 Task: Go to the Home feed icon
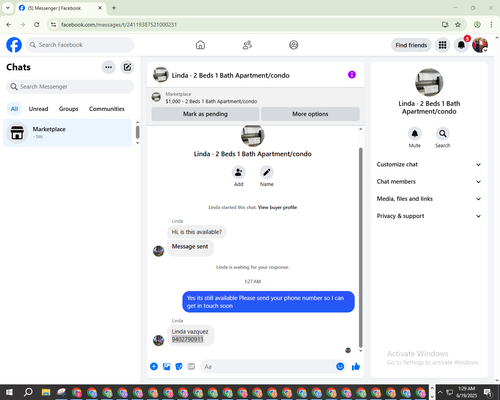[x=200, y=45]
